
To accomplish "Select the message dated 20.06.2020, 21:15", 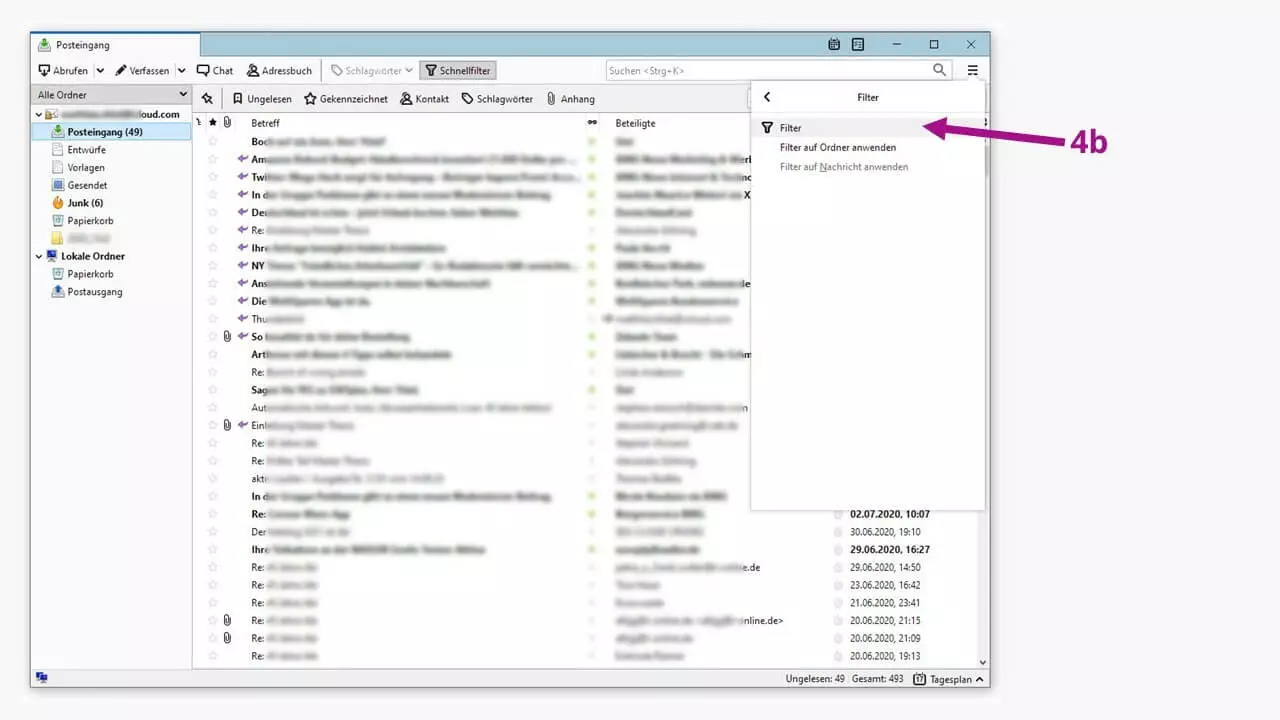I will [585, 621].
